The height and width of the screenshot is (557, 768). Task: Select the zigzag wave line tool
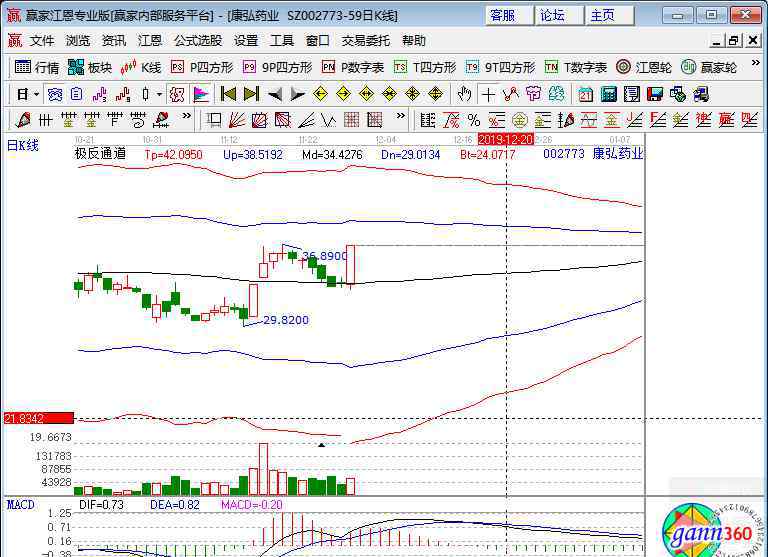point(329,120)
